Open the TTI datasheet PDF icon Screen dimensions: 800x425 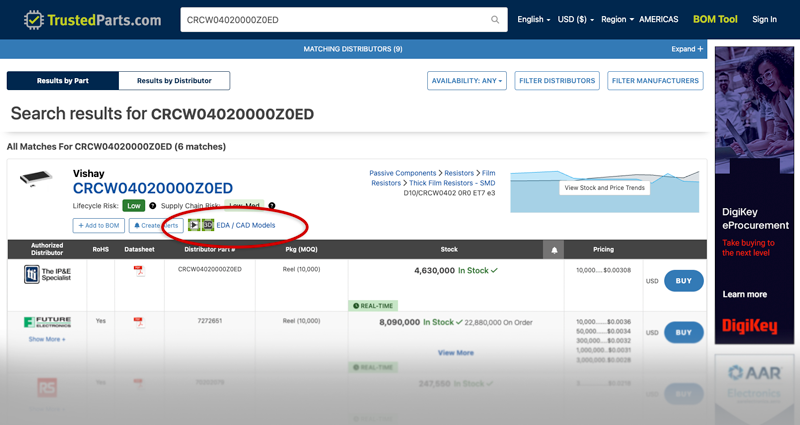click(139, 271)
